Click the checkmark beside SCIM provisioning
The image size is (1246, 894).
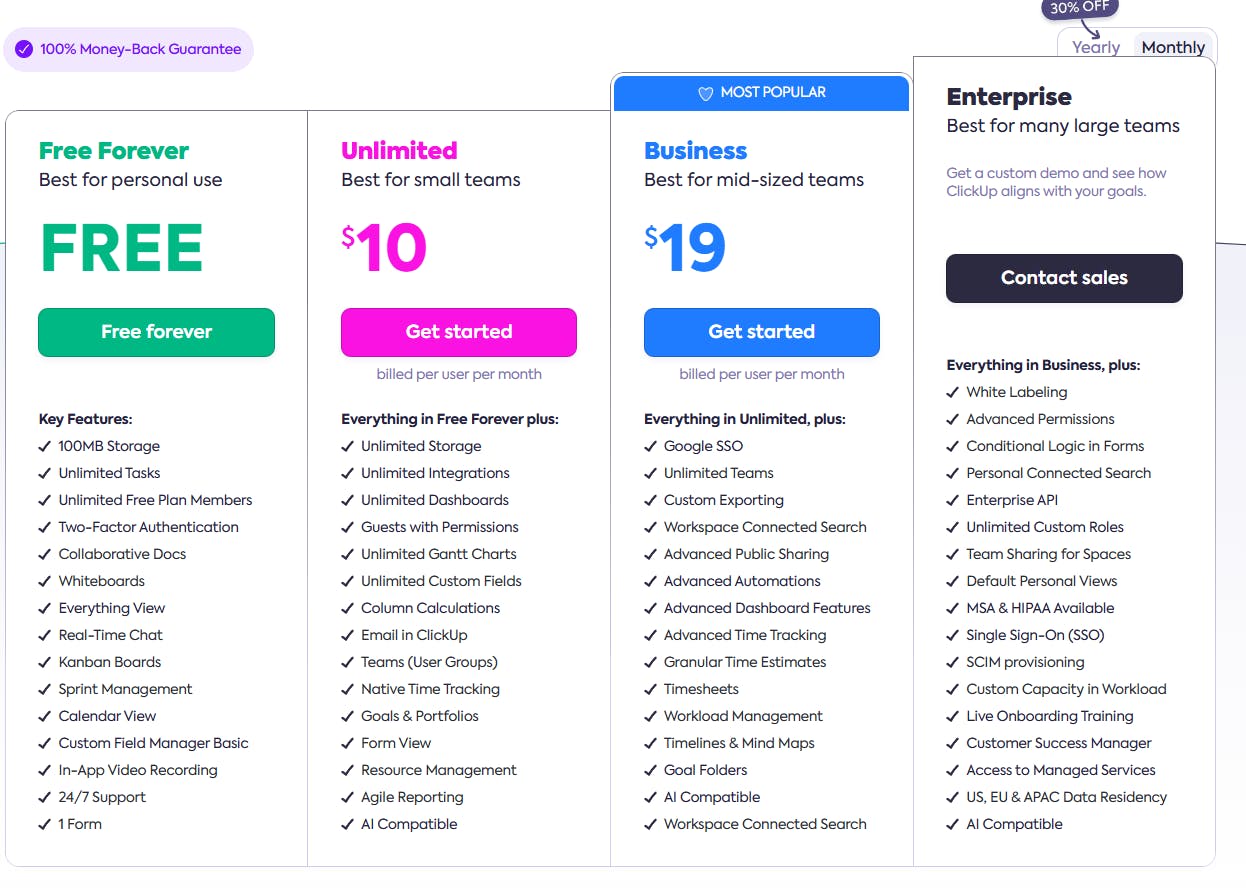point(952,662)
